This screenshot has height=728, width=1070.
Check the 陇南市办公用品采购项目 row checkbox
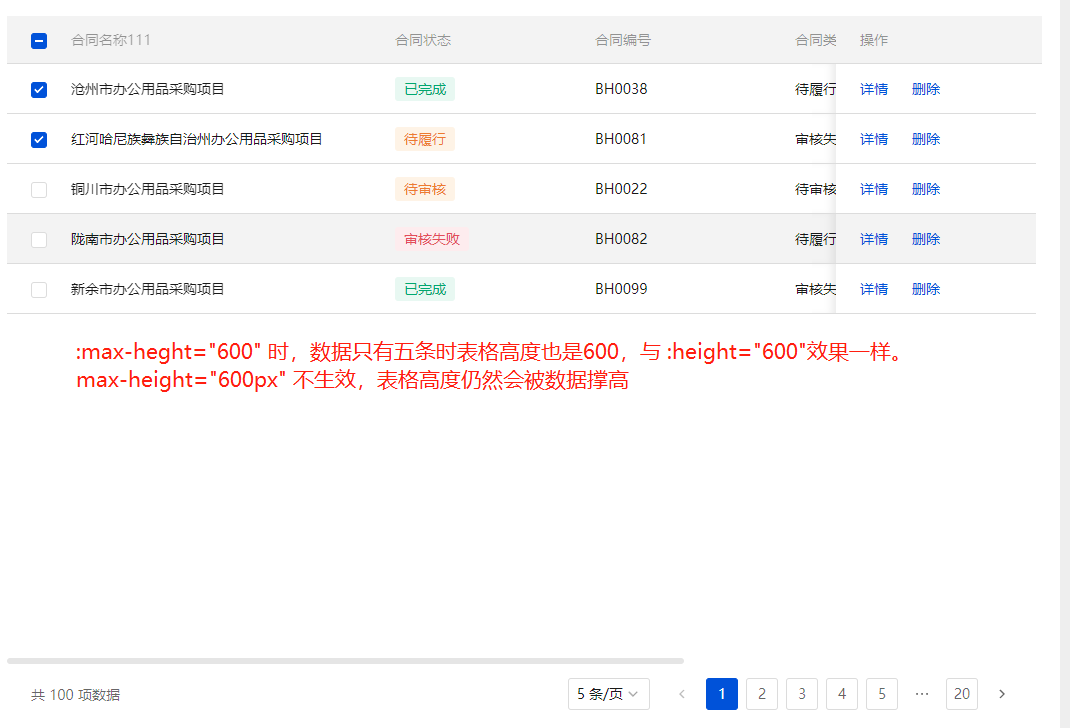pos(38,239)
